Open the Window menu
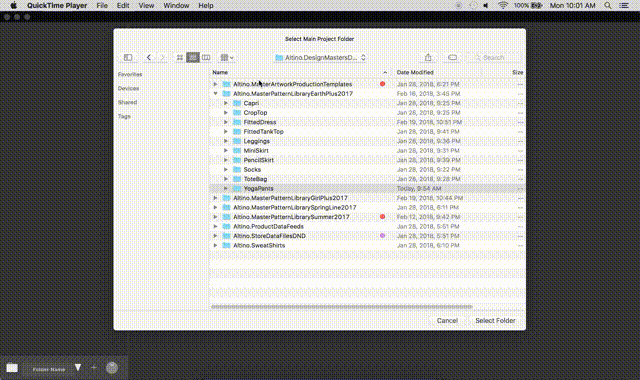 pyautogui.click(x=176, y=5)
